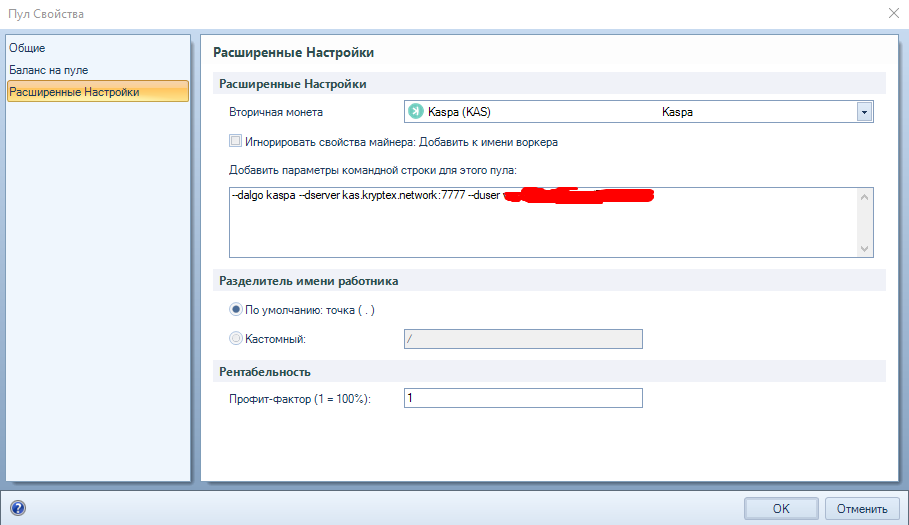The width and height of the screenshot is (909, 525).
Task: Click the Профит-фактор (1 = 100%) label
Action: [300, 399]
